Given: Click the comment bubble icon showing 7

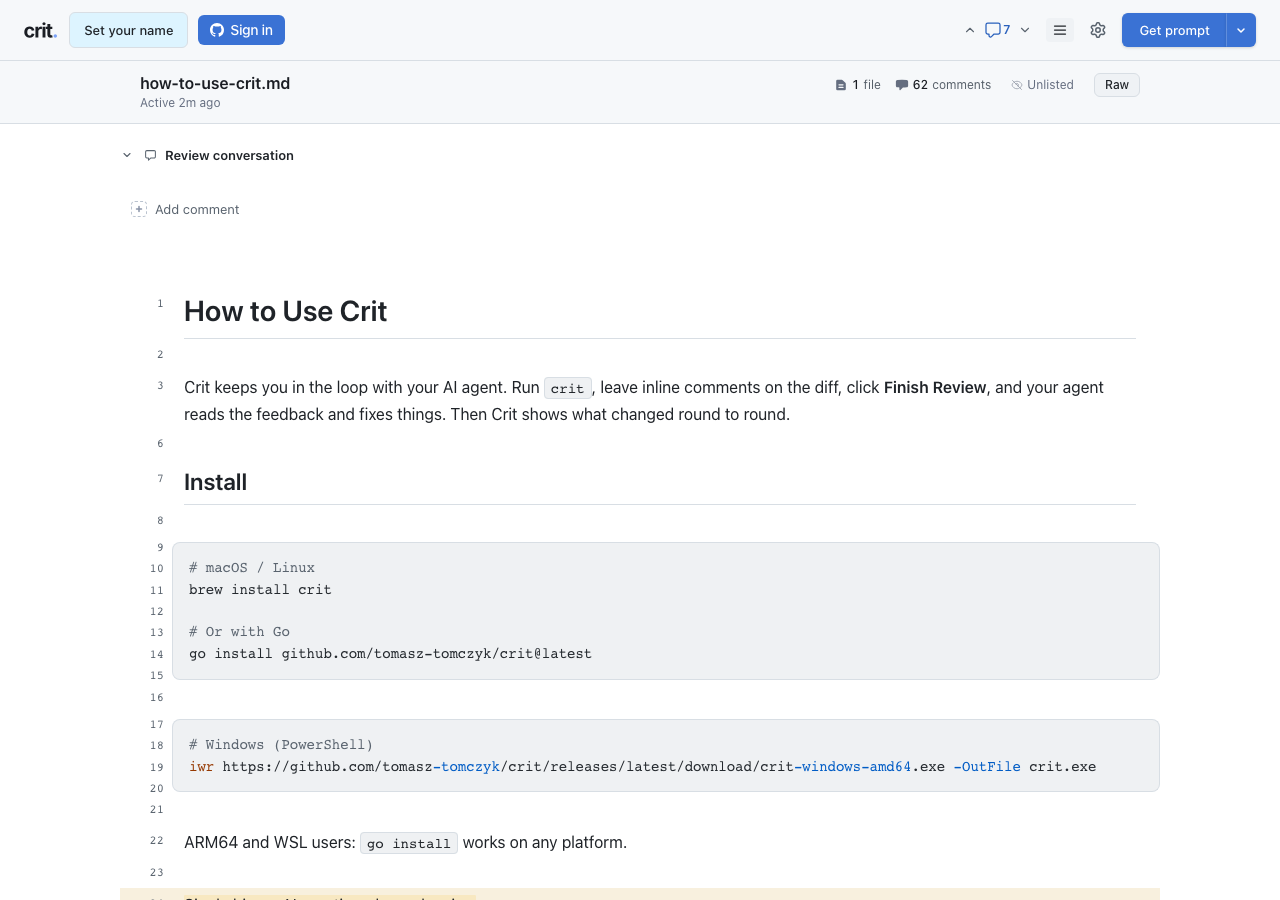Looking at the screenshot, I should [997, 30].
